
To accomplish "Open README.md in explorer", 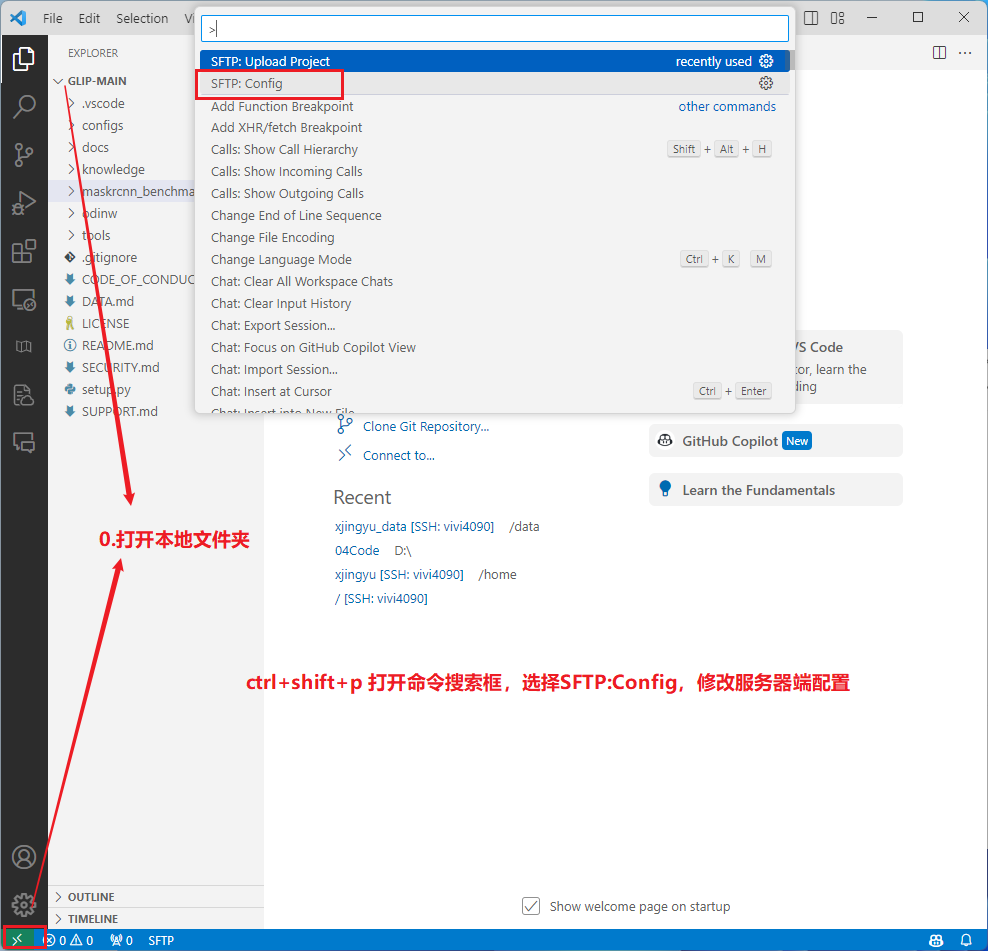I will point(118,345).
